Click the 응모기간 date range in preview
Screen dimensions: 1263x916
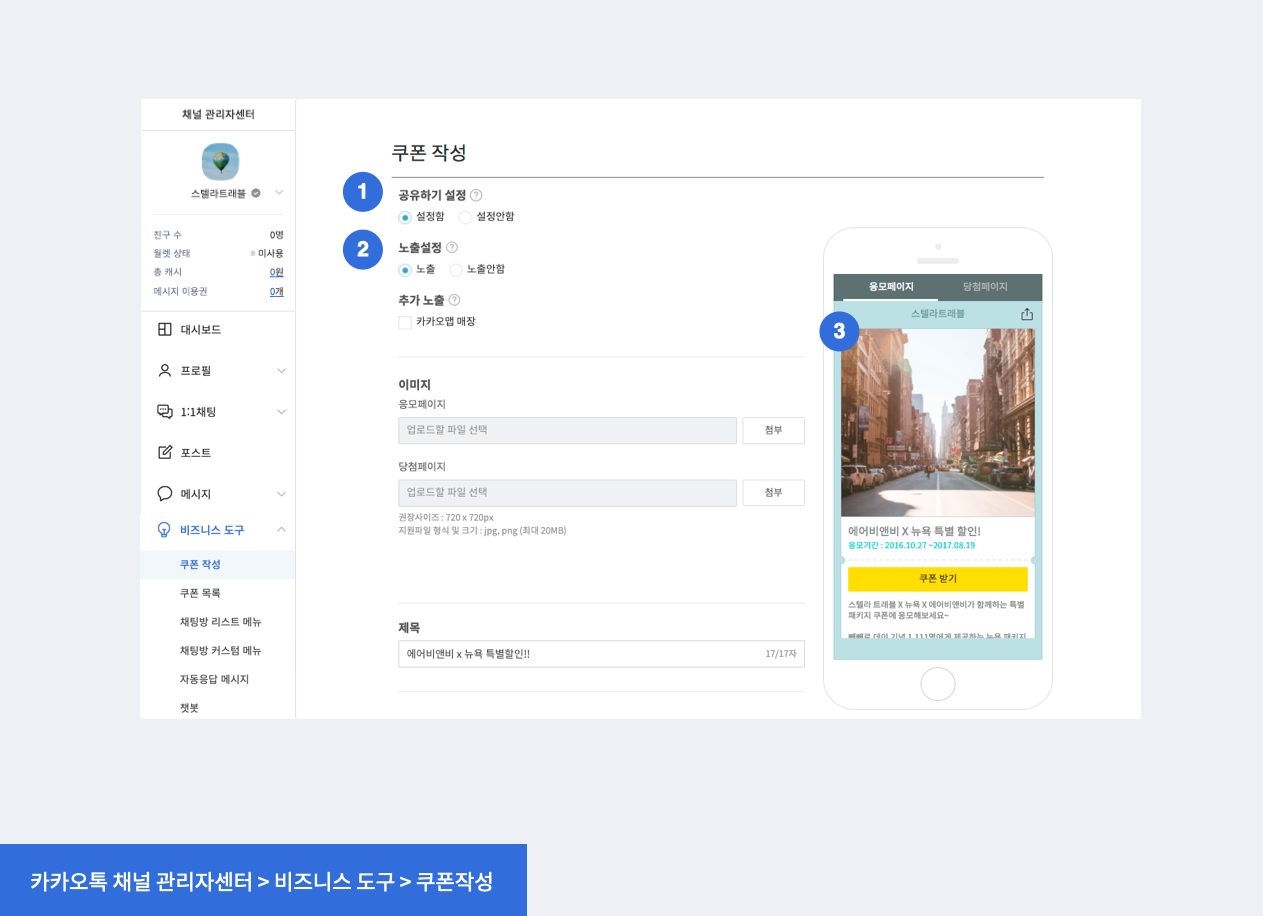coord(911,545)
